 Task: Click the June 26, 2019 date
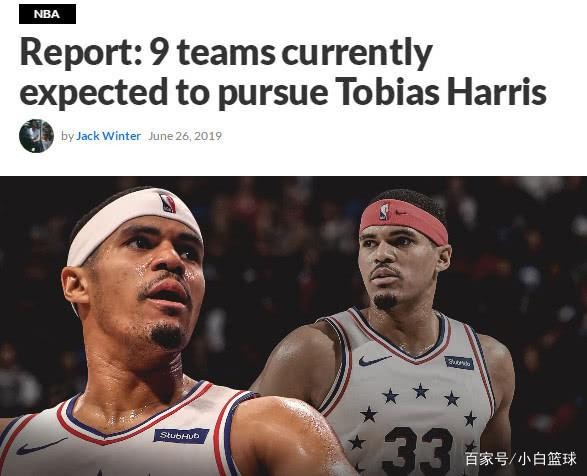(185, 136)
